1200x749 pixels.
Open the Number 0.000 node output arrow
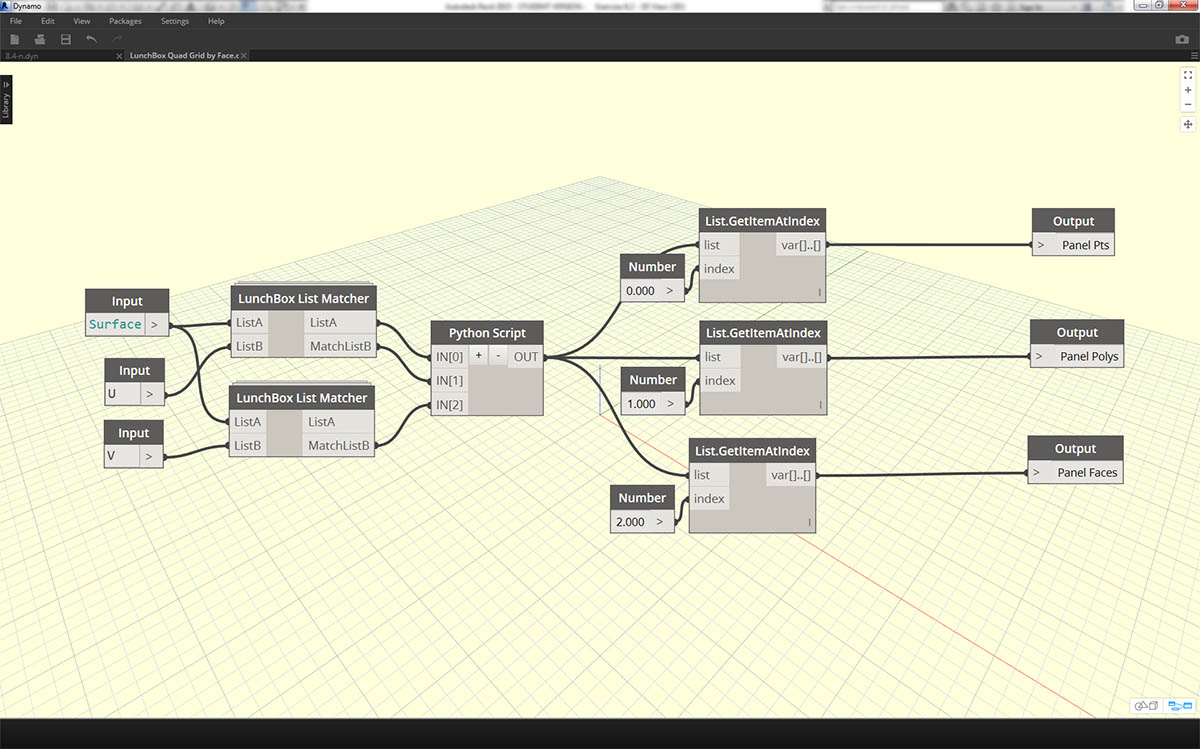click(670, 291)
